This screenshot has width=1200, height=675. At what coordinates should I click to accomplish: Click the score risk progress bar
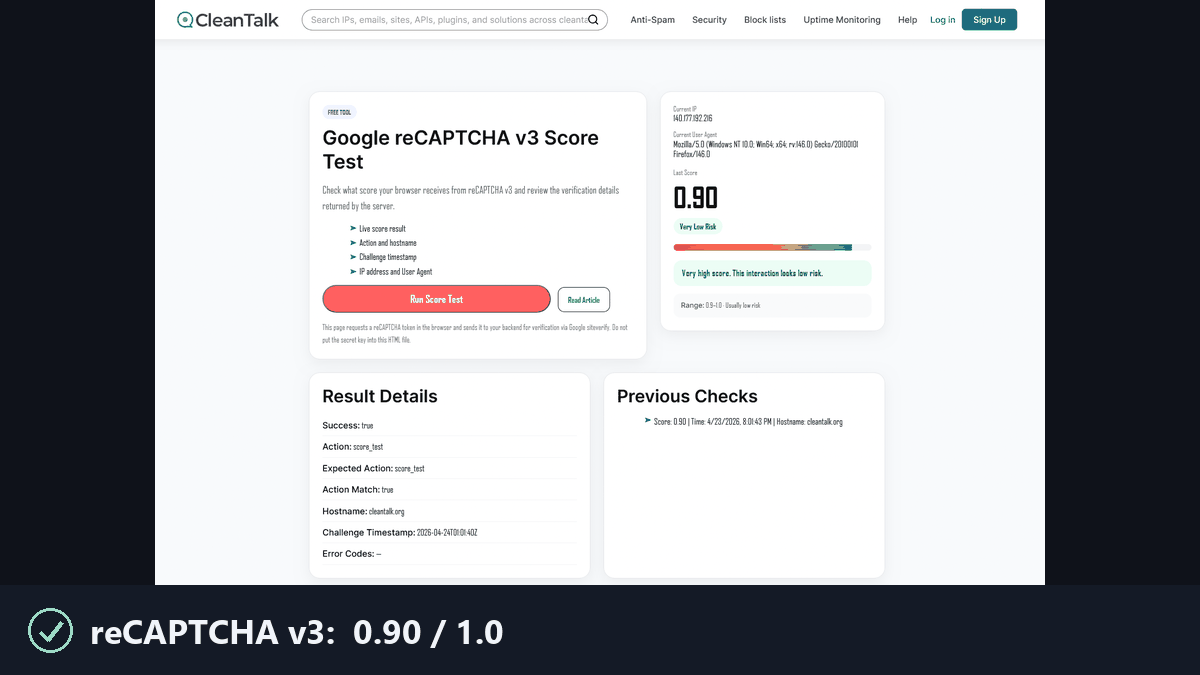[772, 247]
